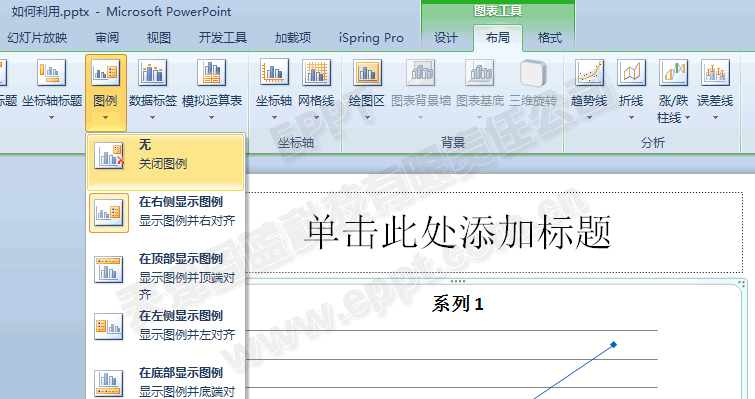Click the 趋势线 (Trendline) icon
755x399 pixels.
click(589, 72)
